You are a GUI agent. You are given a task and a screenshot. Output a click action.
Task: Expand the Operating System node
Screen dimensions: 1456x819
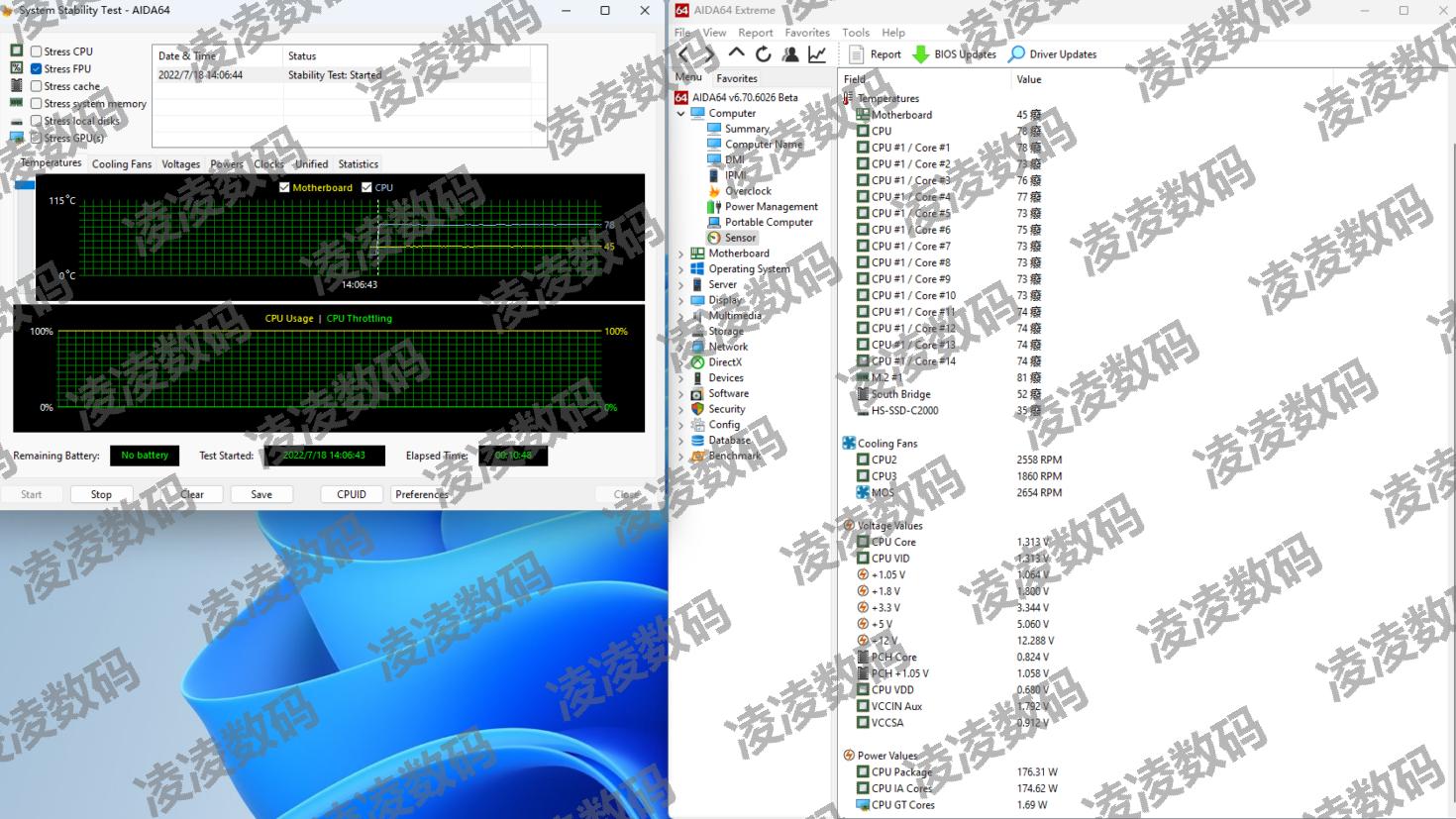click(x=680, y=269)
